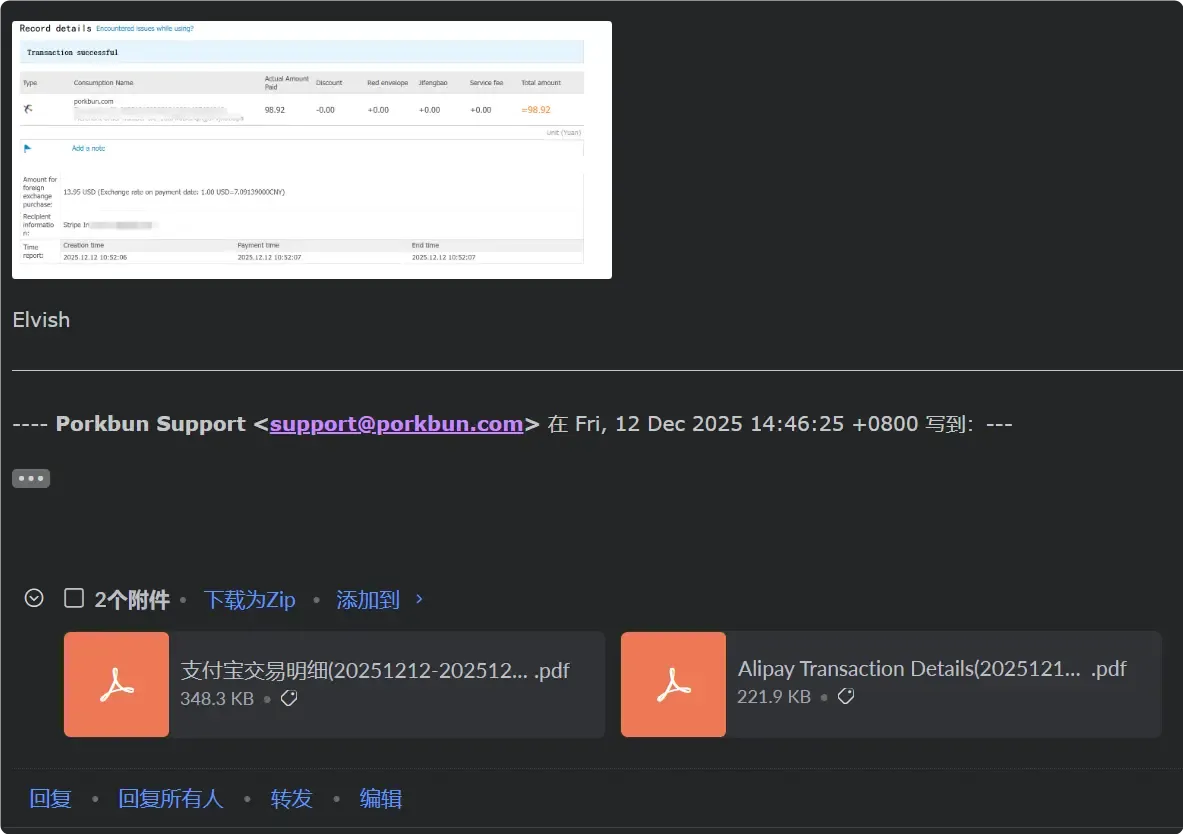Click the 2个附件 attachments count label
Image resolution: width=1183 pixels, height=834 pixels.
click(131, 600)
